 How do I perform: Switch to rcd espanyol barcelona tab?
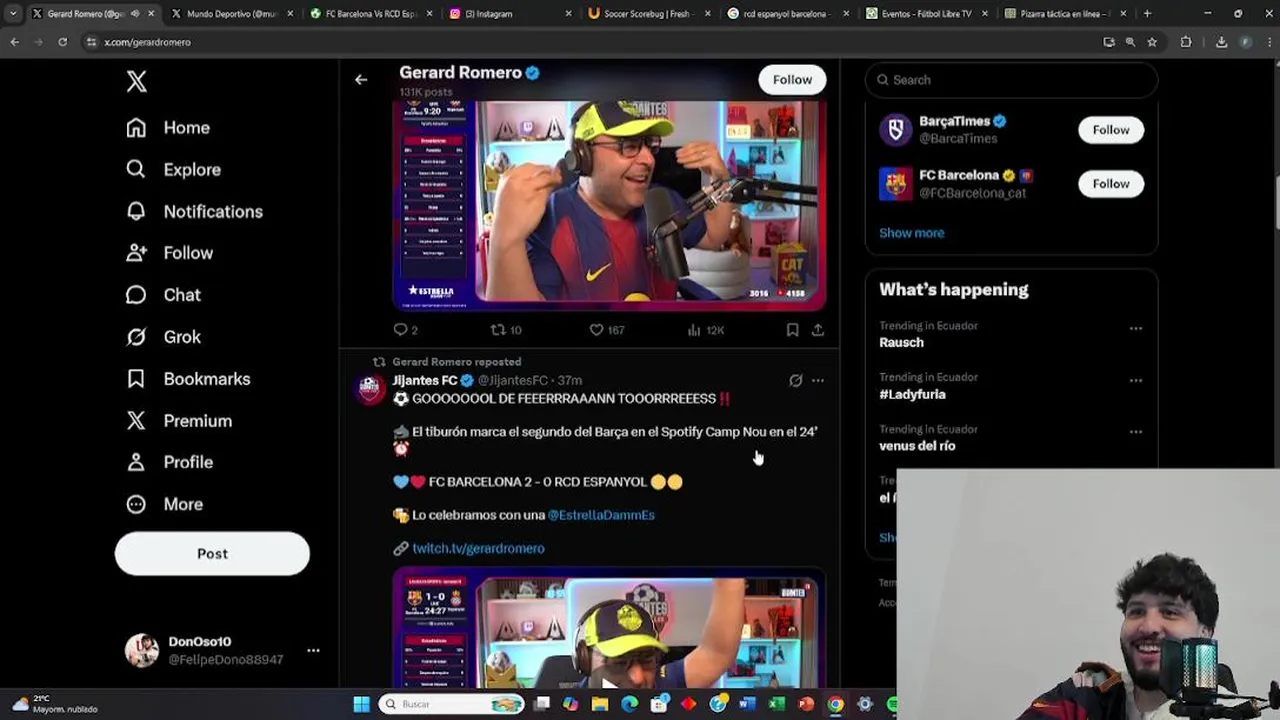click(x=787, y=14)
